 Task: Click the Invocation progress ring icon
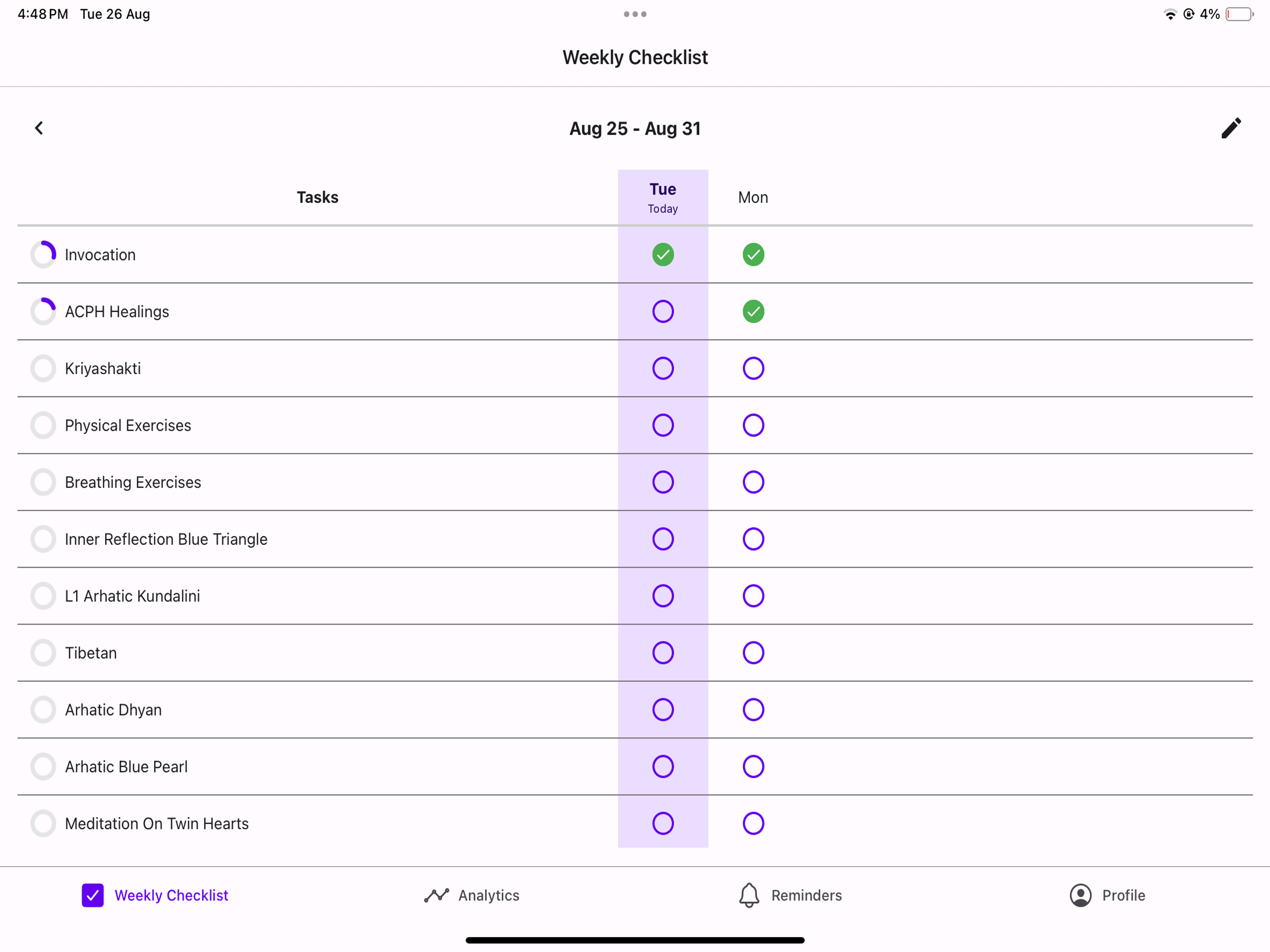pyautogui.click(x=43, y=254)
